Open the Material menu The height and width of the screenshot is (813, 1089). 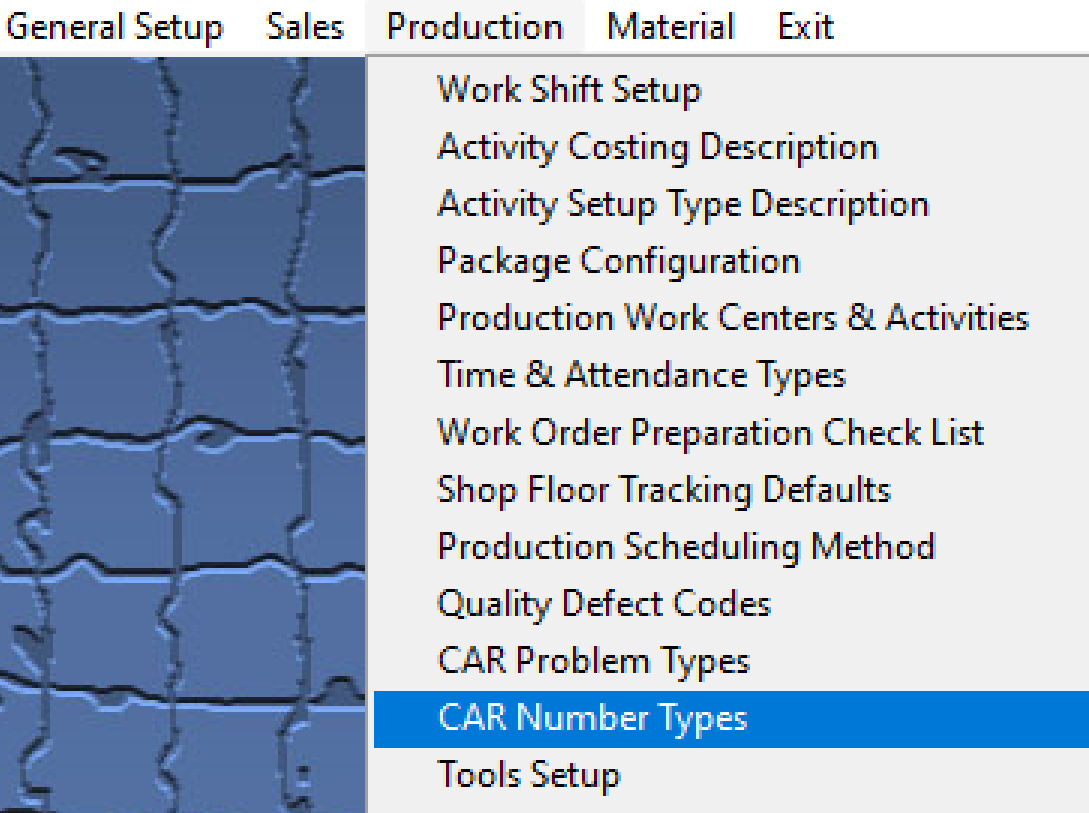[670, 27]
